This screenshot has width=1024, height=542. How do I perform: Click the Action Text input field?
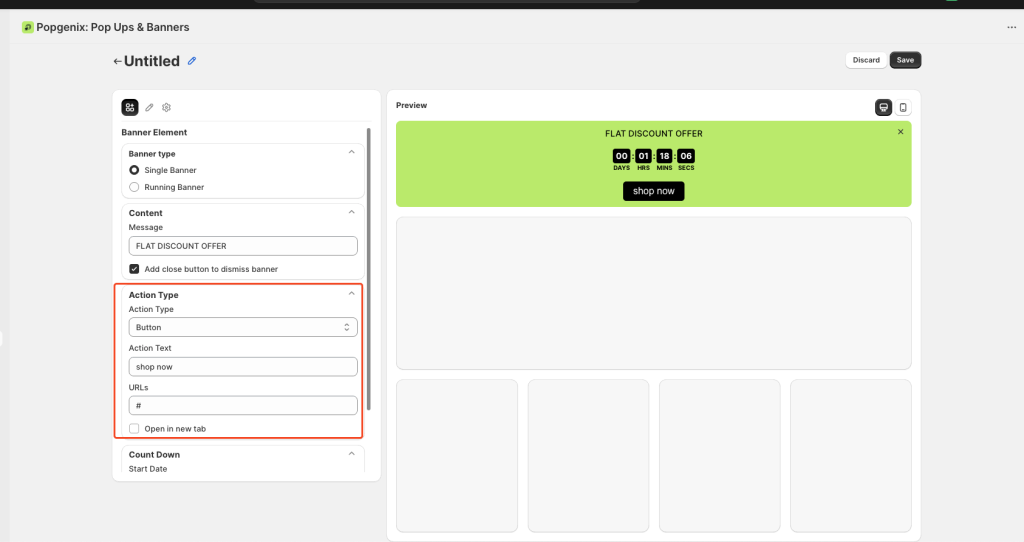tap(243, 367)
